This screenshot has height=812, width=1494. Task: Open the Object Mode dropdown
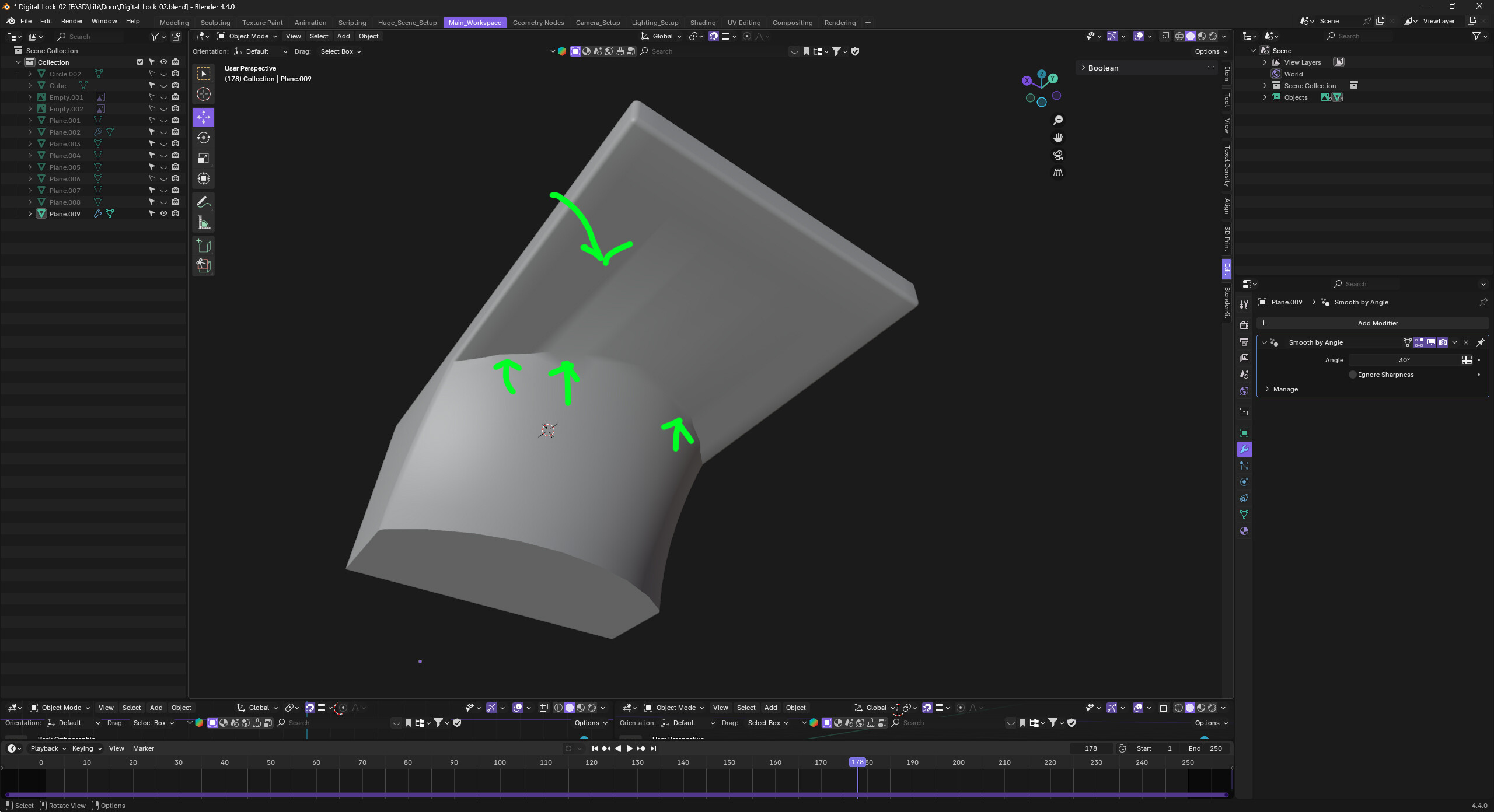247,36
